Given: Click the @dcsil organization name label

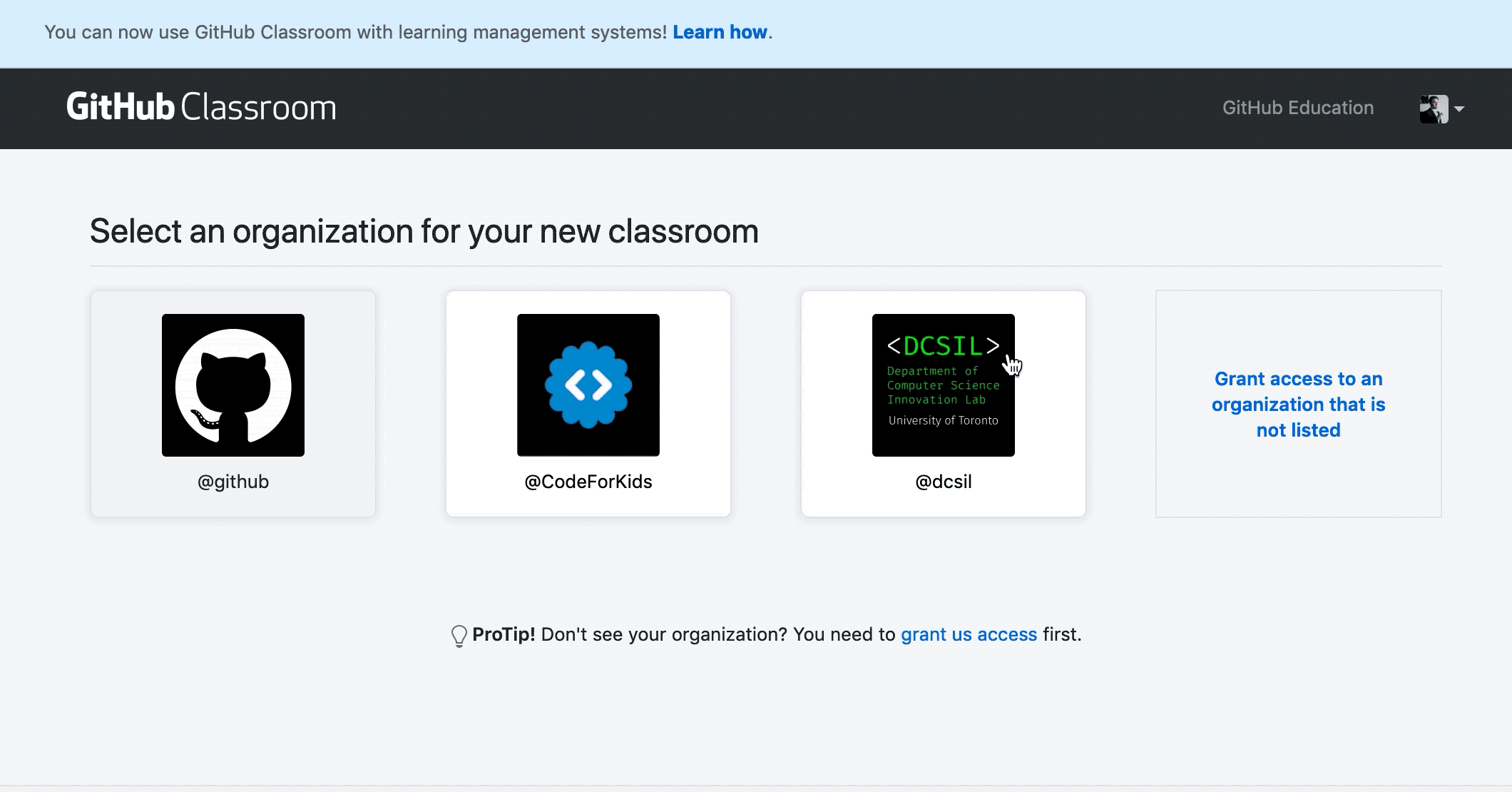Looking at the screenshot, I should pos(943,482).
